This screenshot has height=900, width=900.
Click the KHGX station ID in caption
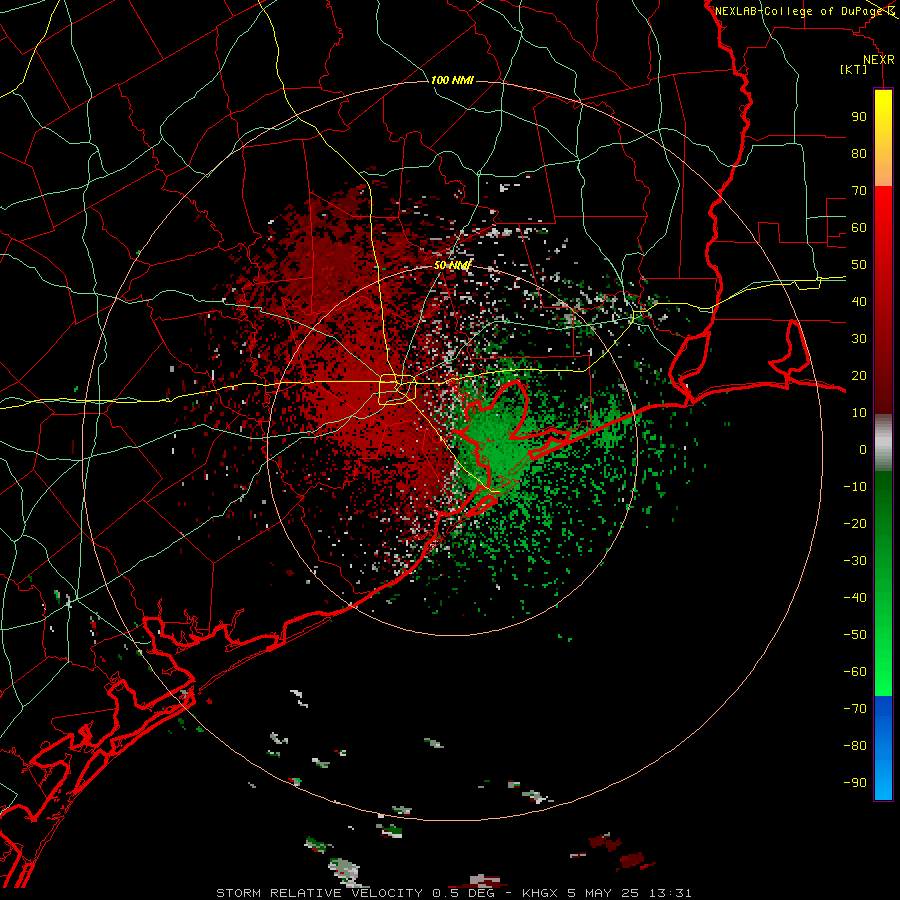540,893
